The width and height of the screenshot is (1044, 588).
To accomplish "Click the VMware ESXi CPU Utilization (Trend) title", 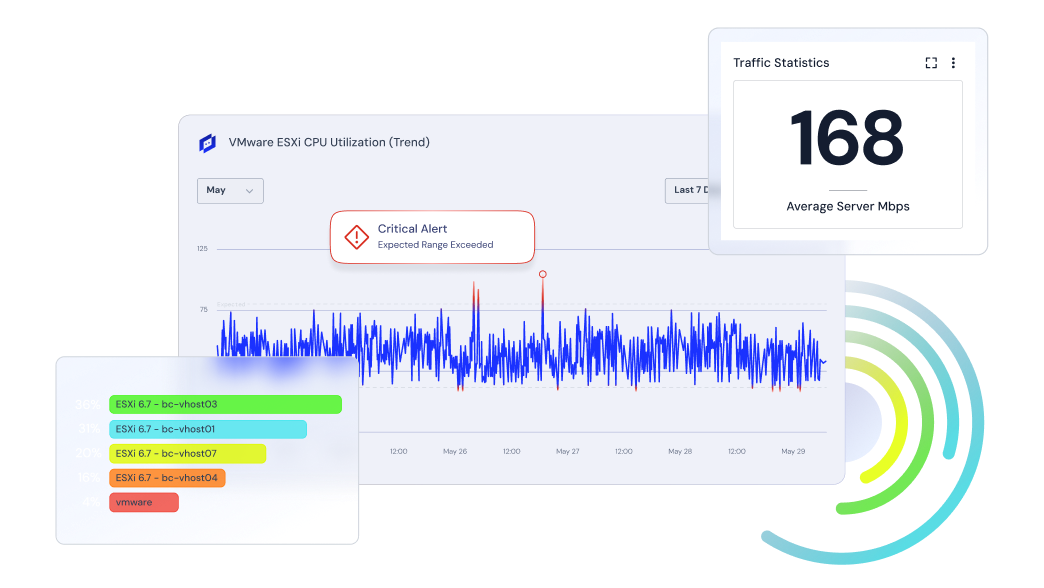I will tap(329, 143).
